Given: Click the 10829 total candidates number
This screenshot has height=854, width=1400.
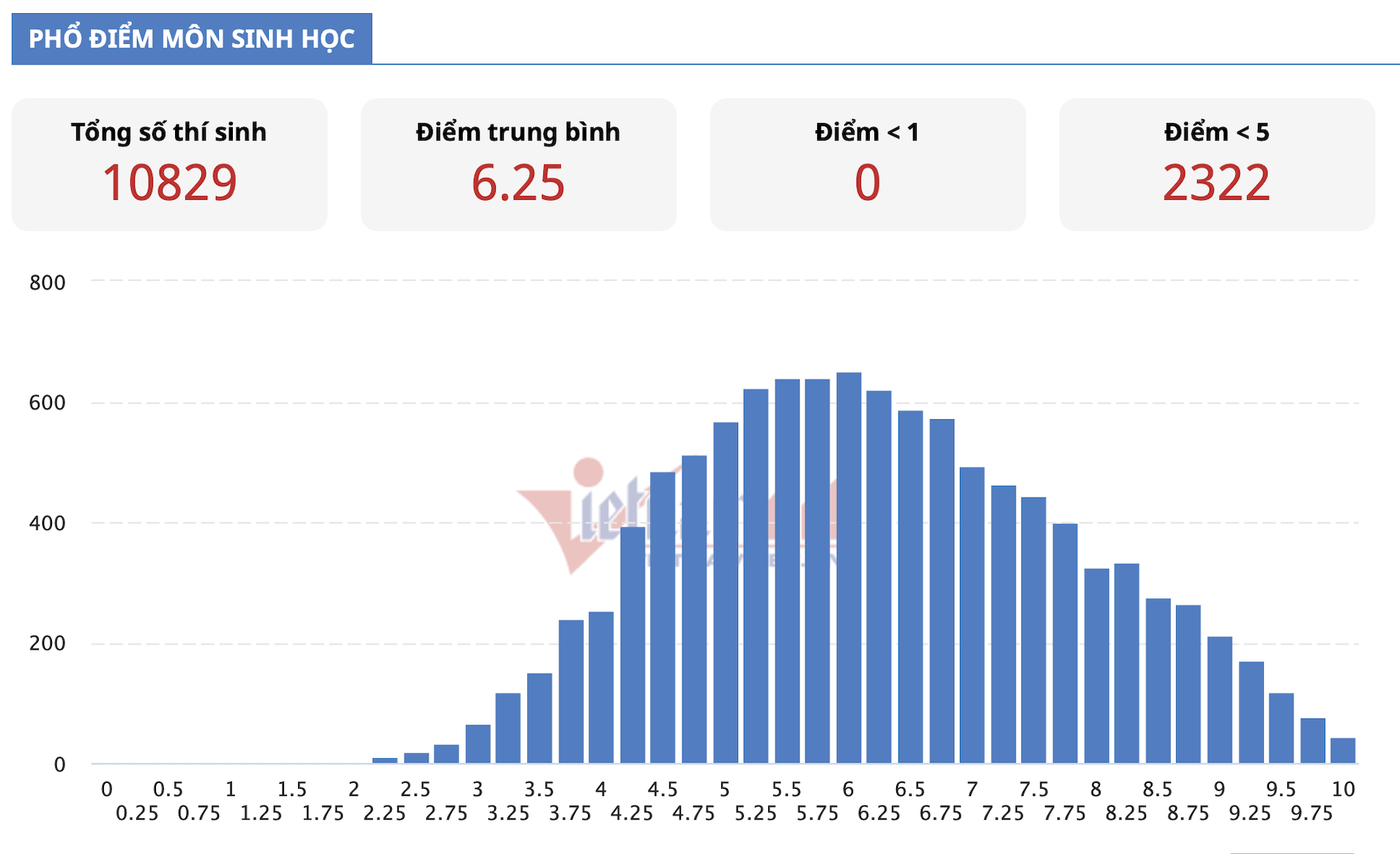Looking at the screenshot, I should click(170, 183).
